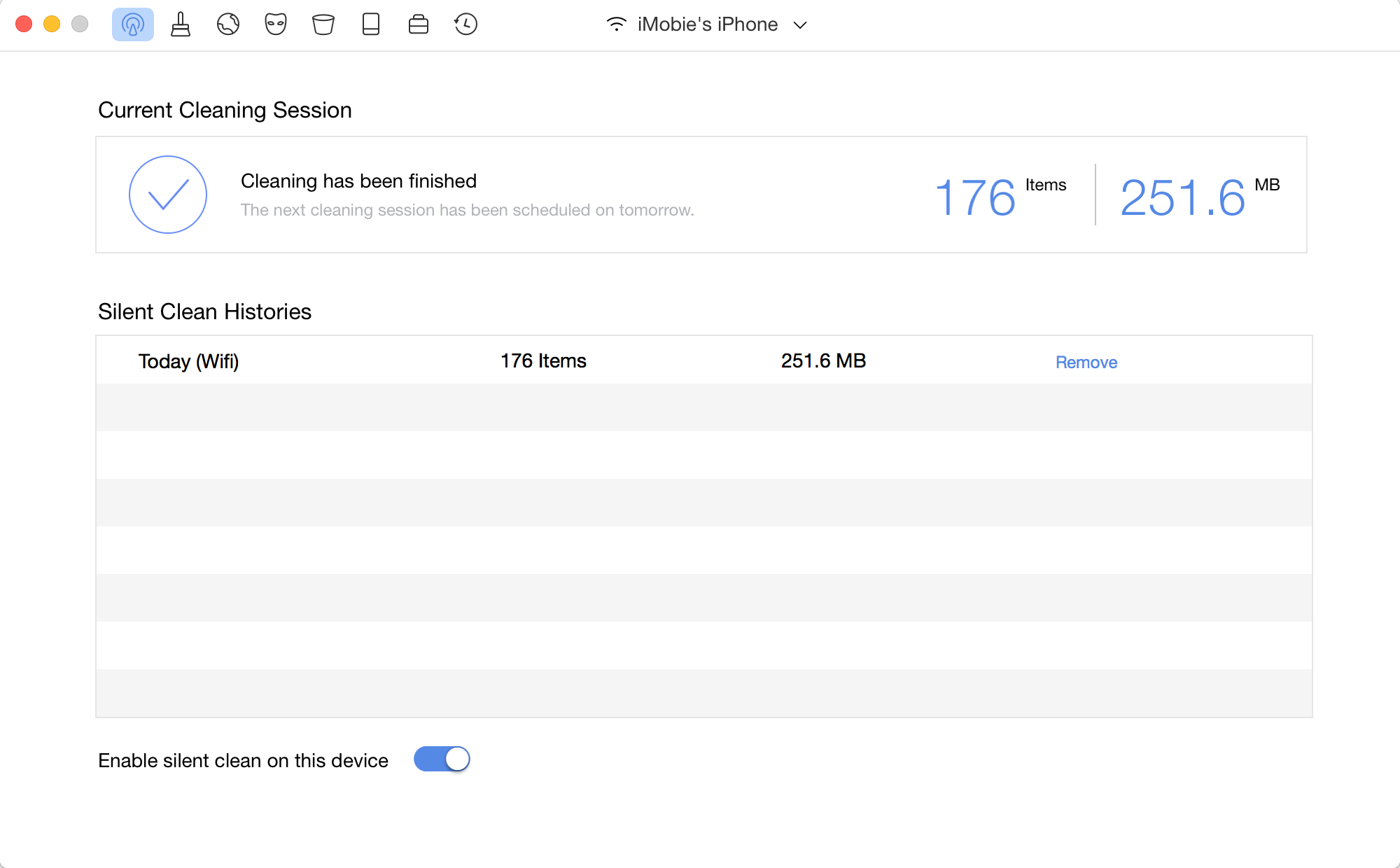This screenshot has height=868, width=1400.
Task: Click the 176 Items history cell
Action: pos(543,361)
